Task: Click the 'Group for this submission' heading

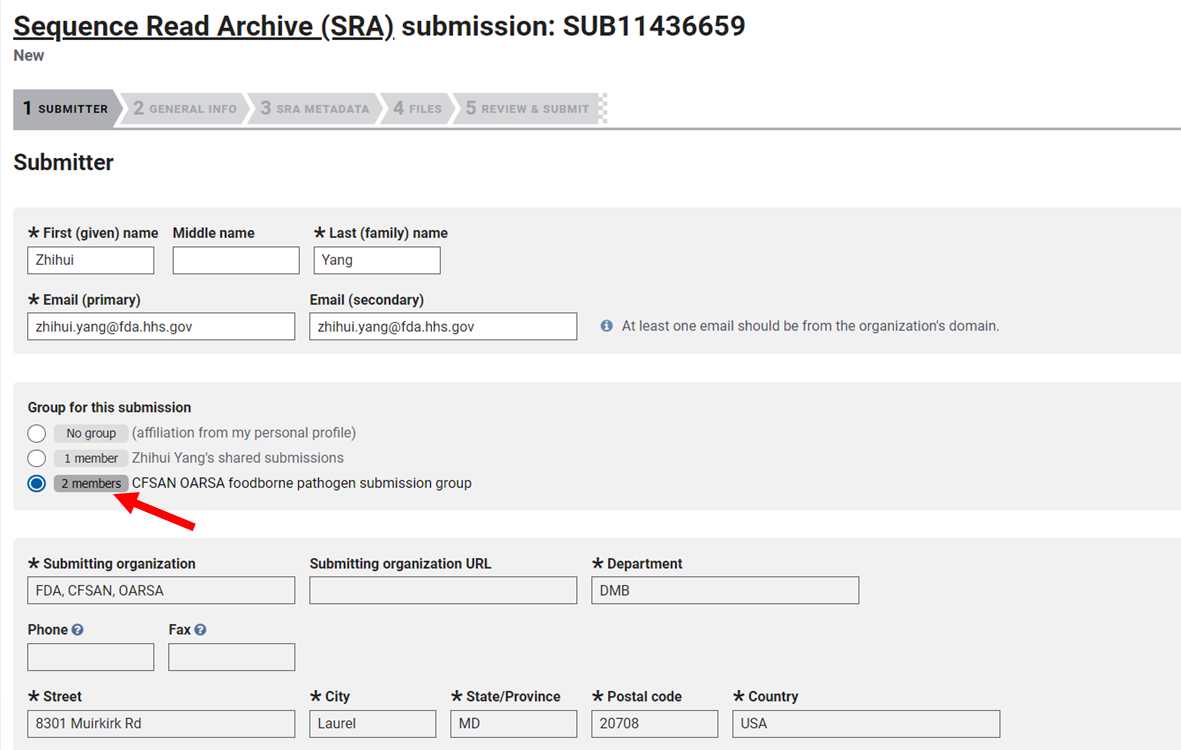Action: (109, 407)
